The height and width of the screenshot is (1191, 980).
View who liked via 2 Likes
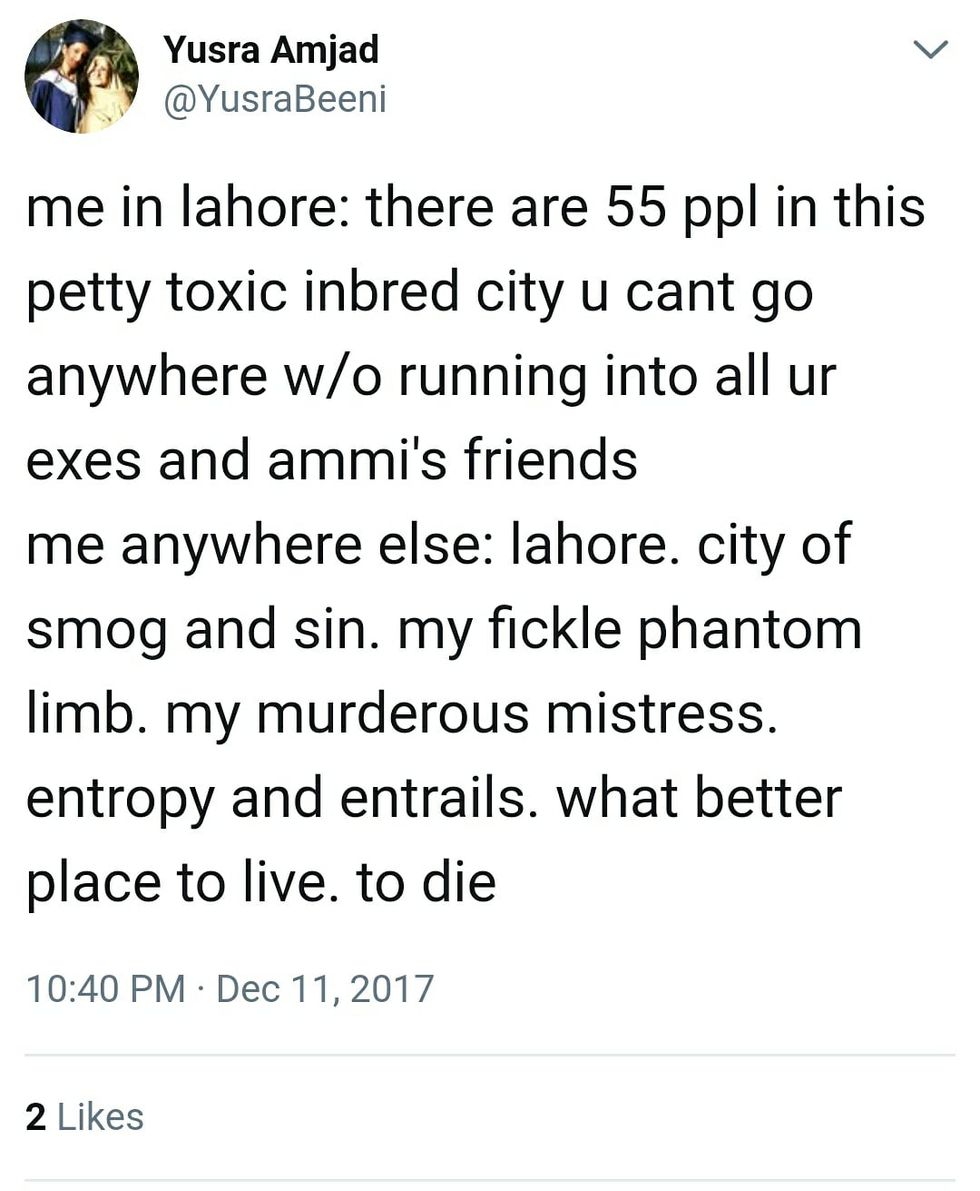[84, 1117]
